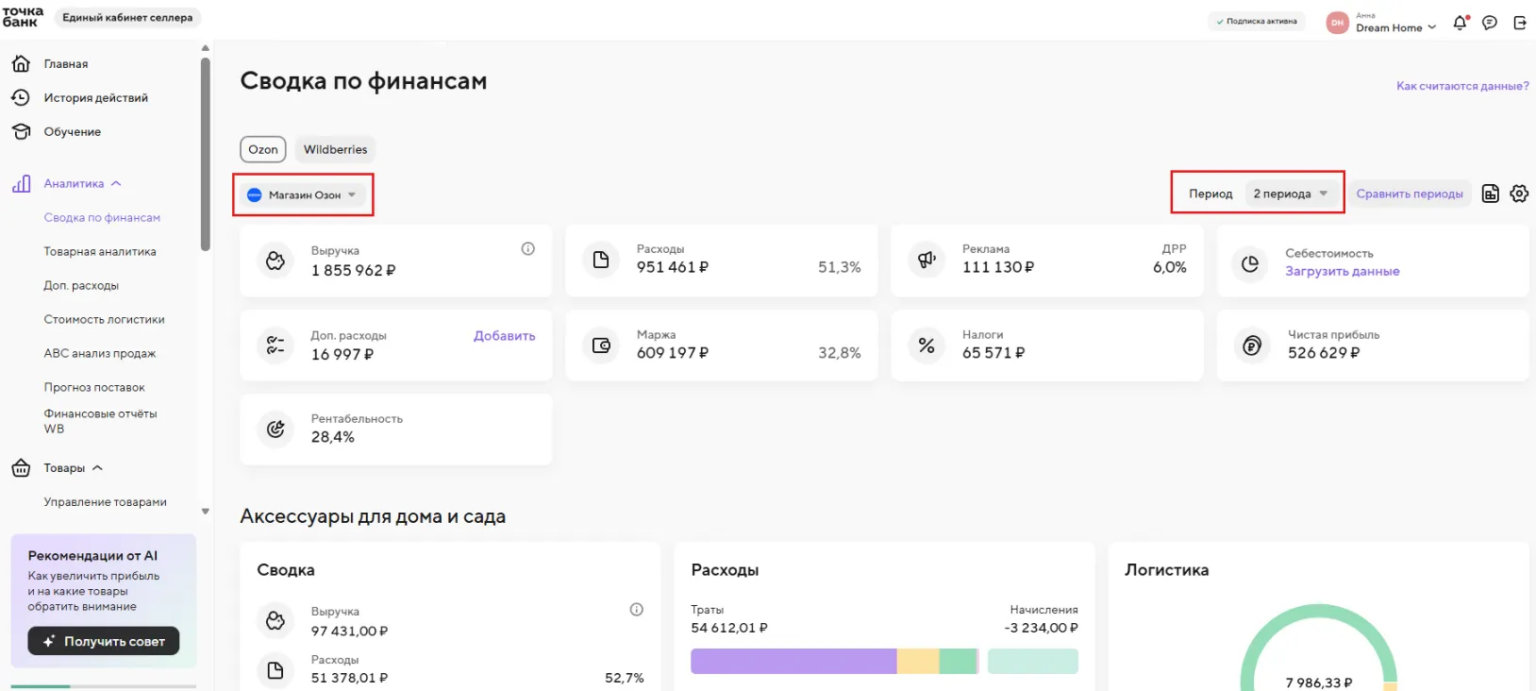This screenshot has height=691, width=1536.
Task: Open the chat message icon in header
Action: click(x=1490, y=22)
